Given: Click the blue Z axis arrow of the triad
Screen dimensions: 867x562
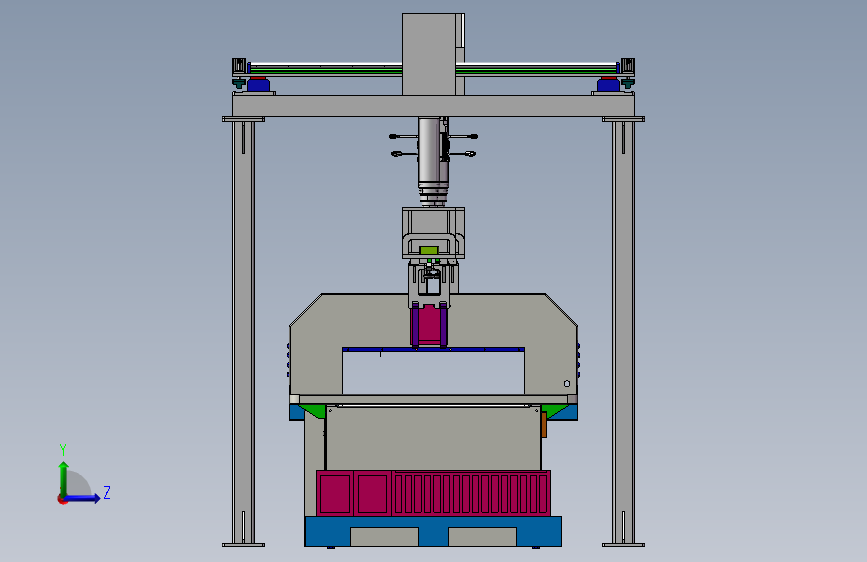Looking at the screenshot, I should point(83,498).
